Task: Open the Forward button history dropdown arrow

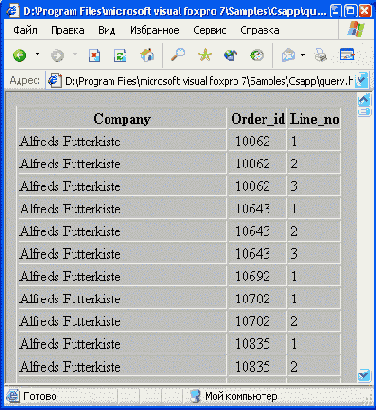Action: click(75, 54)
